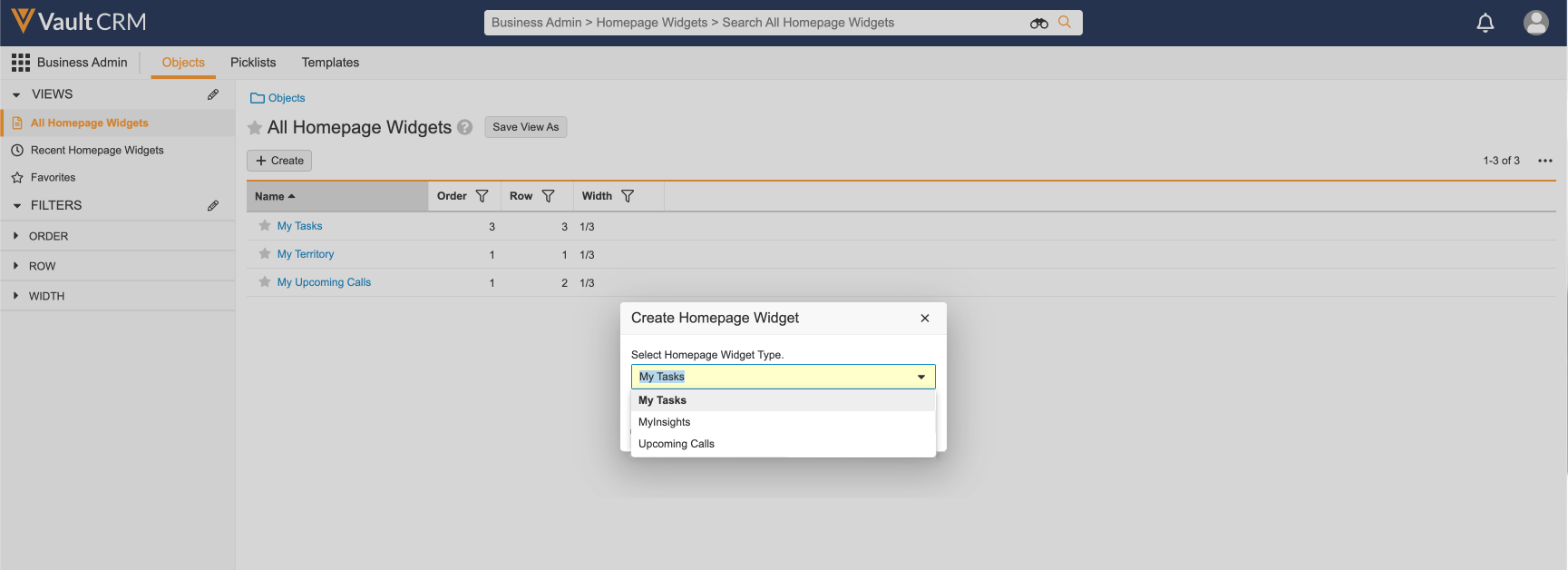This screenshot has height=570, width=1568.
Task: Click the notifications bell icon
Action: pyautogui.click(x=1485, y=23)
